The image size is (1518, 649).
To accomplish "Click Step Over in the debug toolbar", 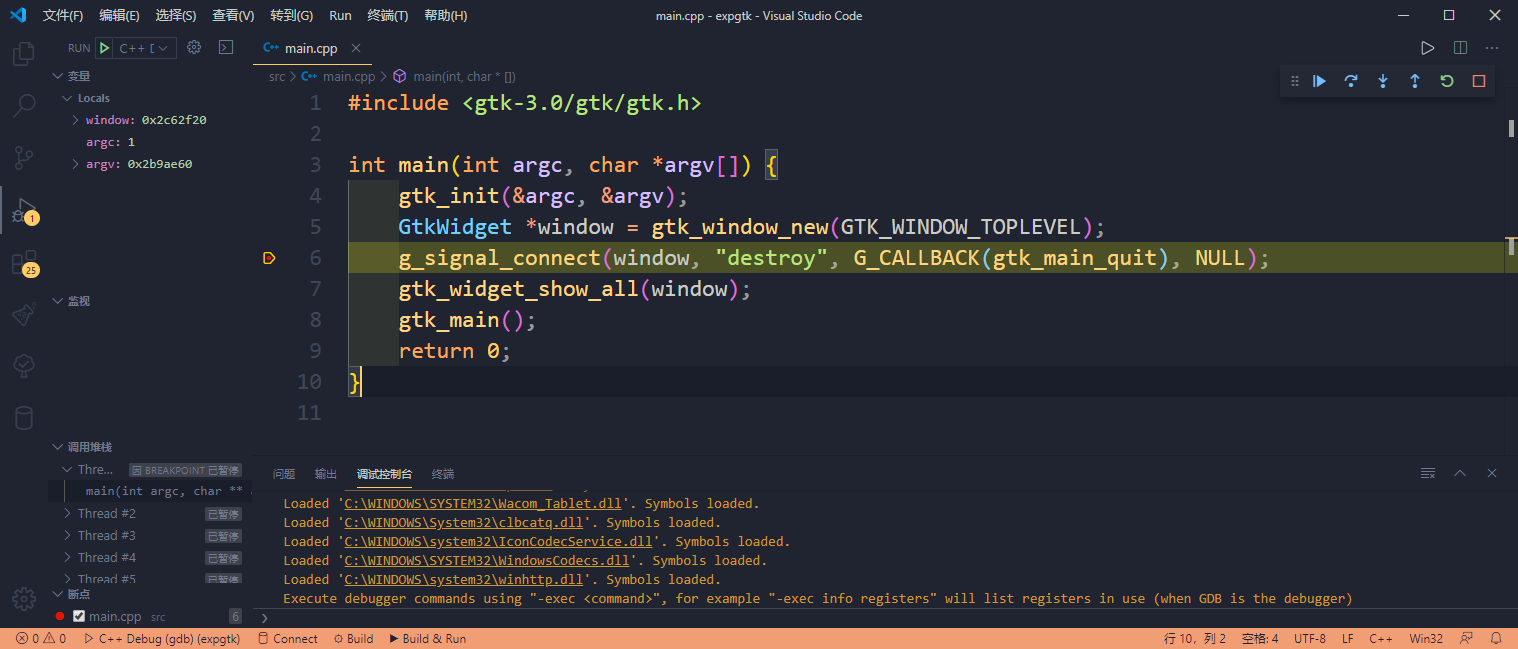I will click(1351, 81).
